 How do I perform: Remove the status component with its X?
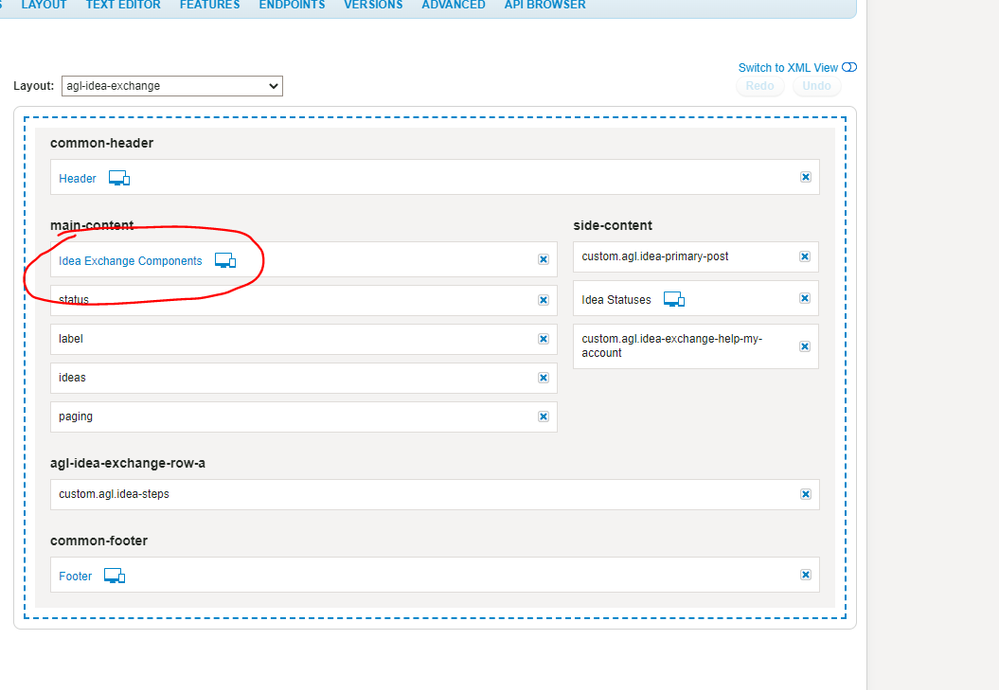[543, 300]
